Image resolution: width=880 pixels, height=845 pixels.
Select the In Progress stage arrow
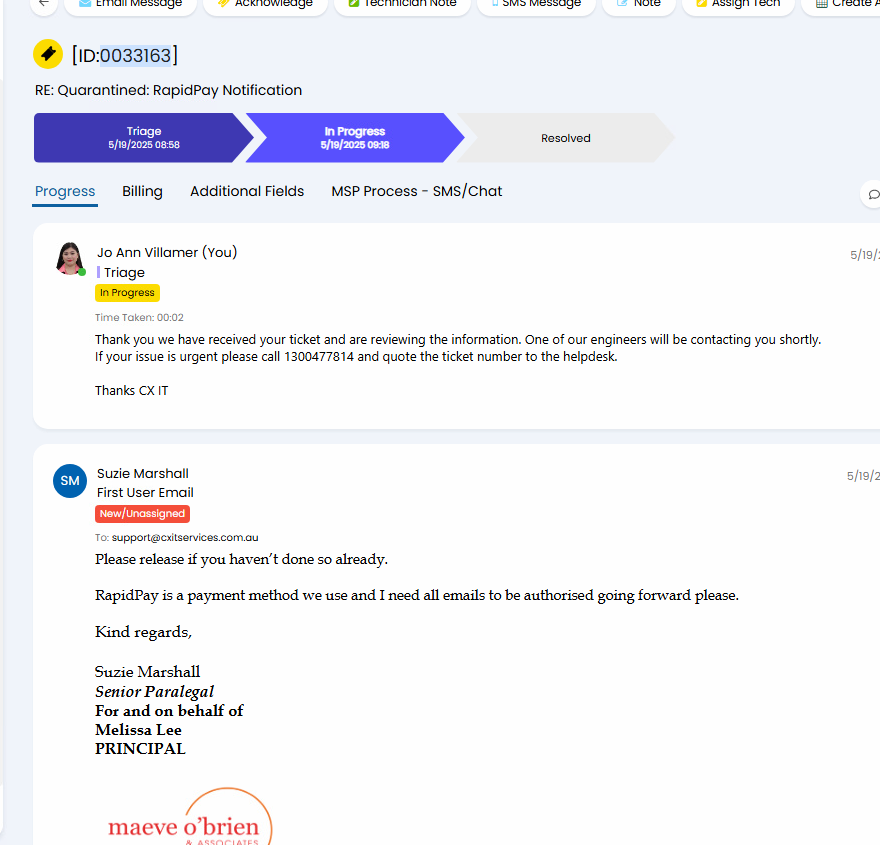tap(355, 138)
